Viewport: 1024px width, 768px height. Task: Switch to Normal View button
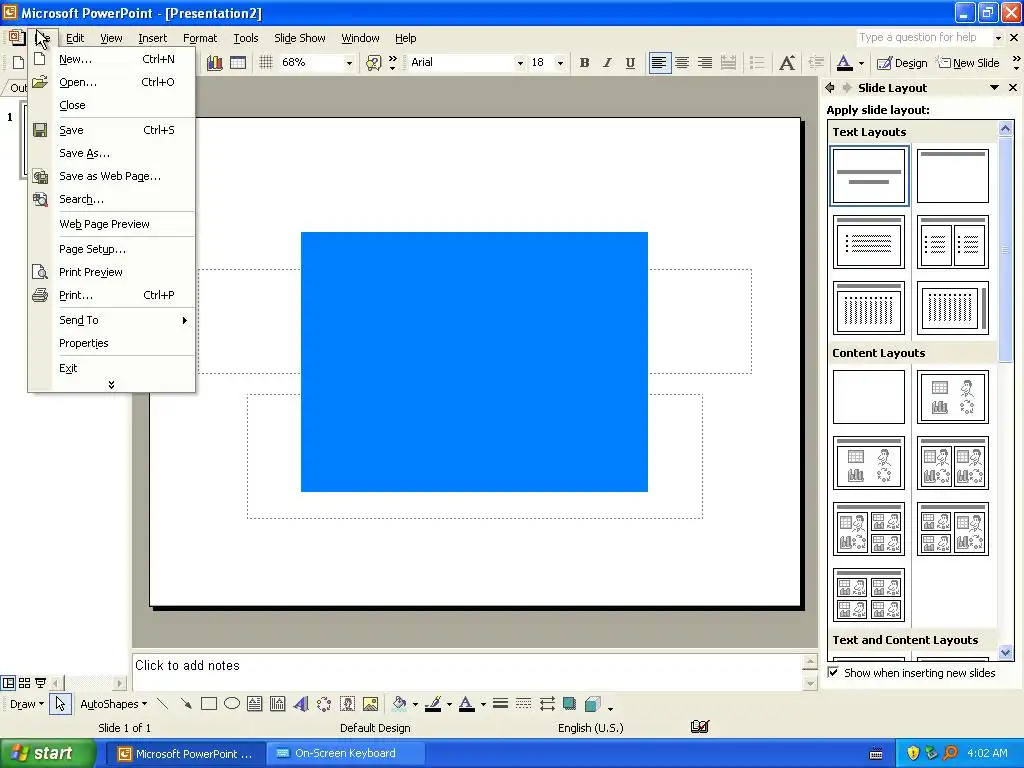click(8, 683)
